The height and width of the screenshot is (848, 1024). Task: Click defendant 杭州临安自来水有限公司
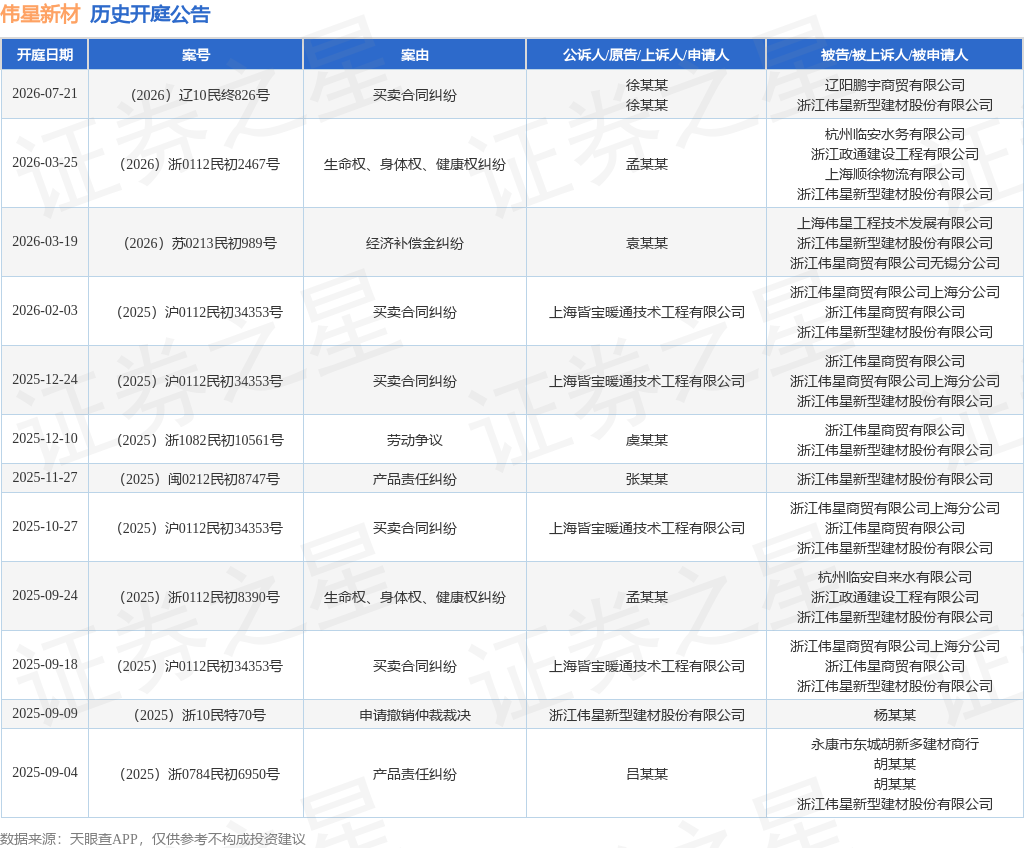pos(895,577)
